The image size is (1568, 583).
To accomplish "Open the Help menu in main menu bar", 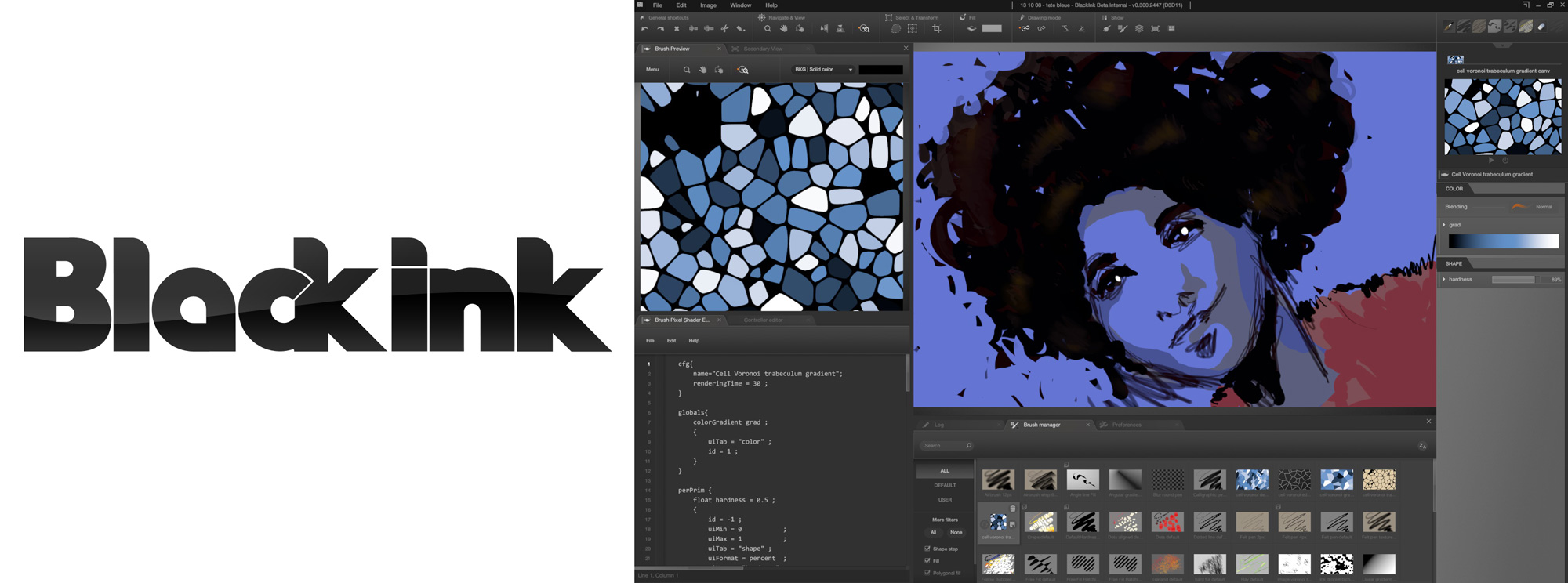I will point(771,5).
